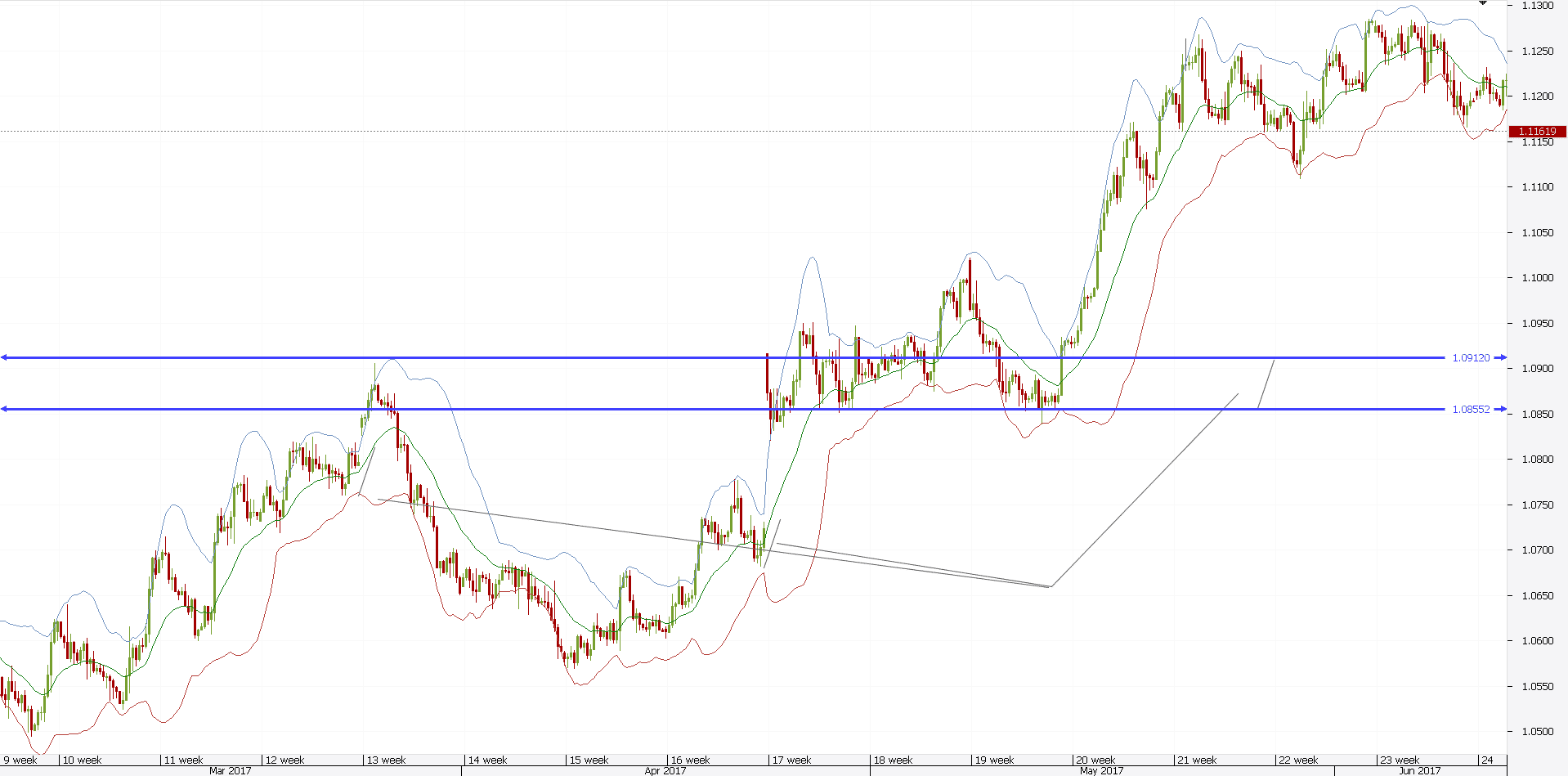The image size is (1568, 776).
Task: Click the '17 week' time axis label
Action: pos(792,760)
